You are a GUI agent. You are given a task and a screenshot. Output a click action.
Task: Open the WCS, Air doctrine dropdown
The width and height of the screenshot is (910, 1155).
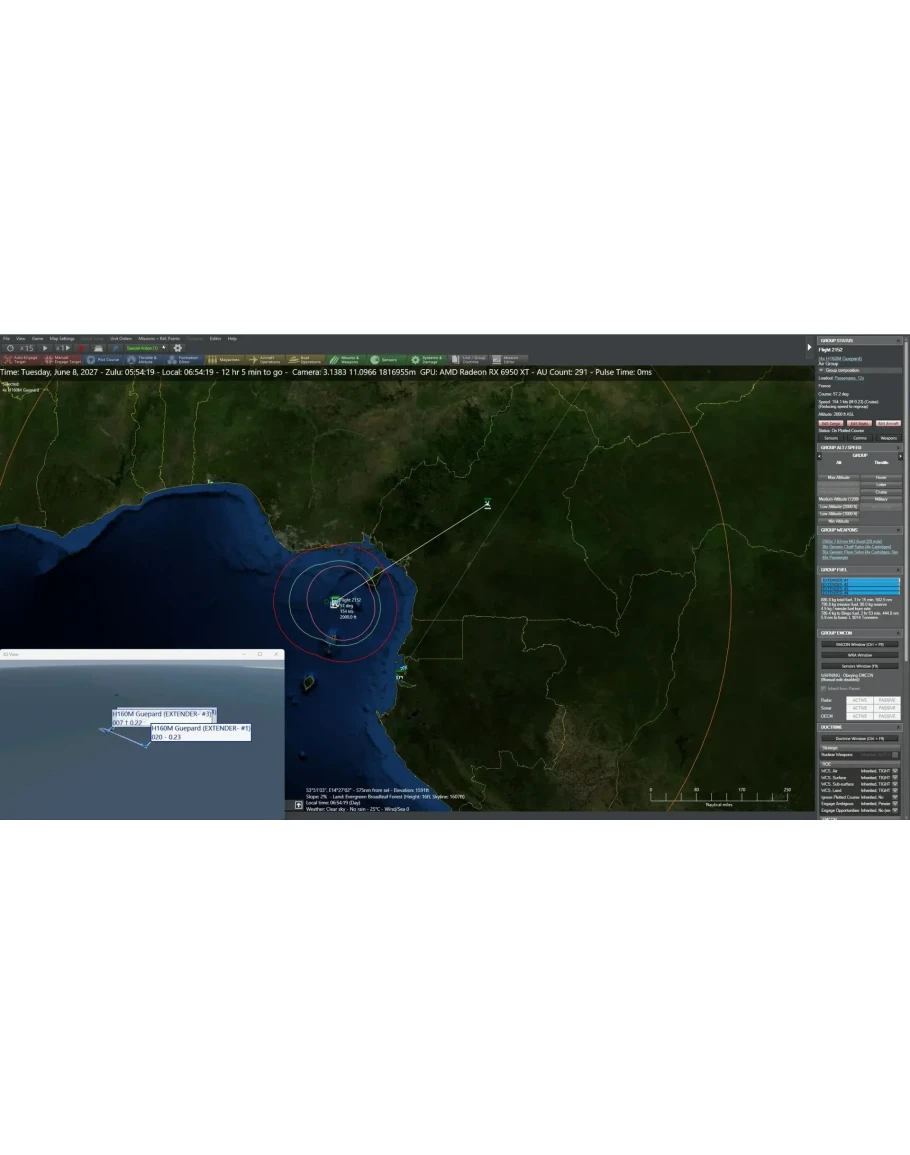pyautogui.click(x=895, y=771)
